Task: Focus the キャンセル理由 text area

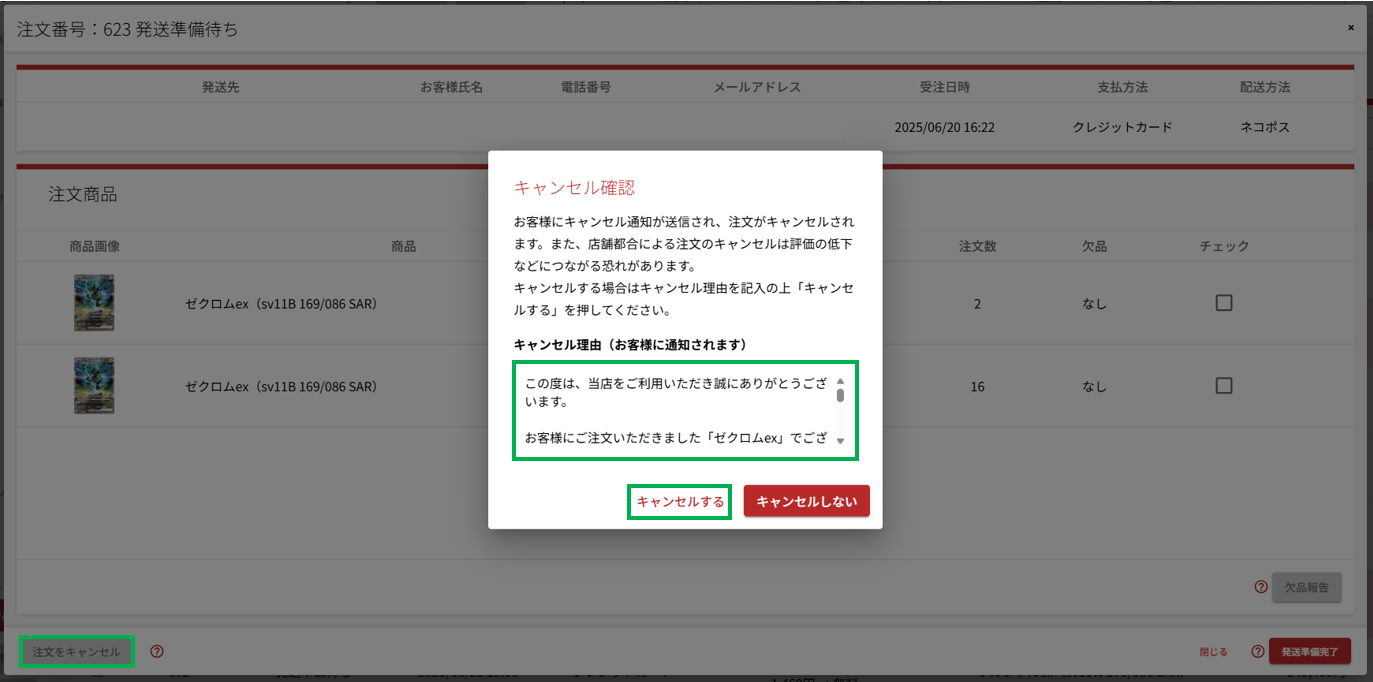Action: coord(676,411)
